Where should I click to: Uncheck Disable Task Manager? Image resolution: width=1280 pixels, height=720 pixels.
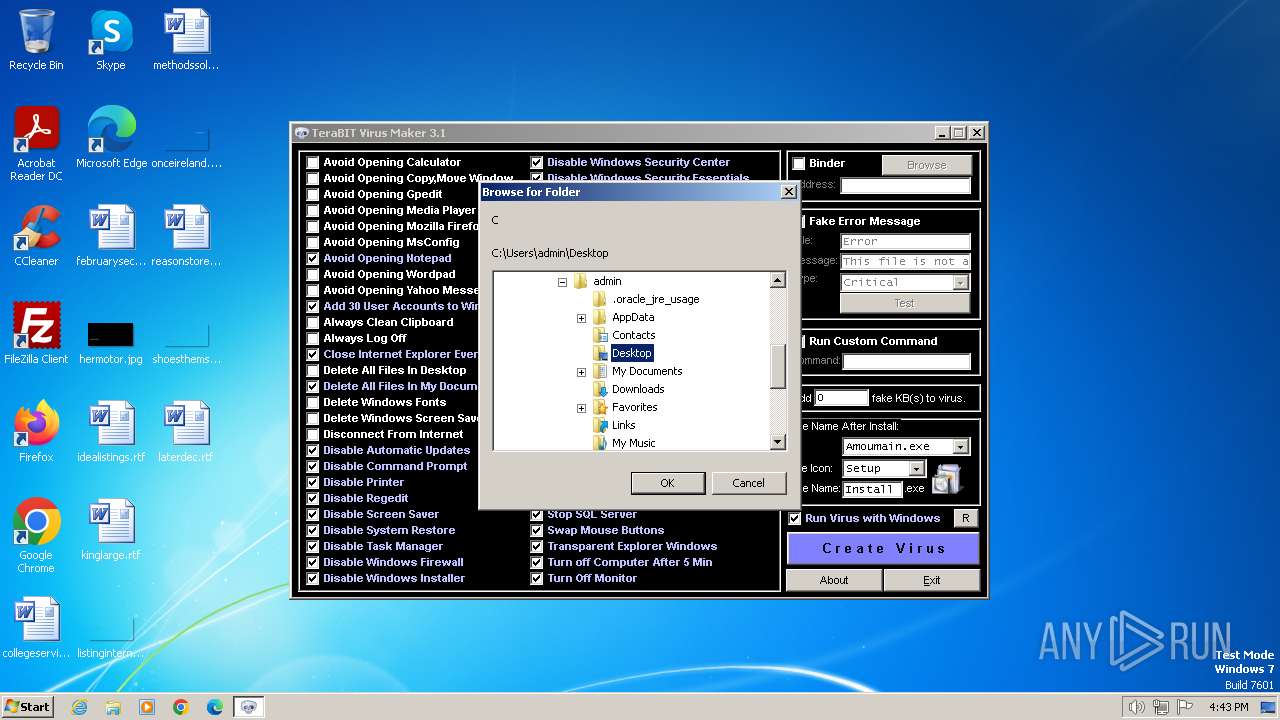point(313,546)
